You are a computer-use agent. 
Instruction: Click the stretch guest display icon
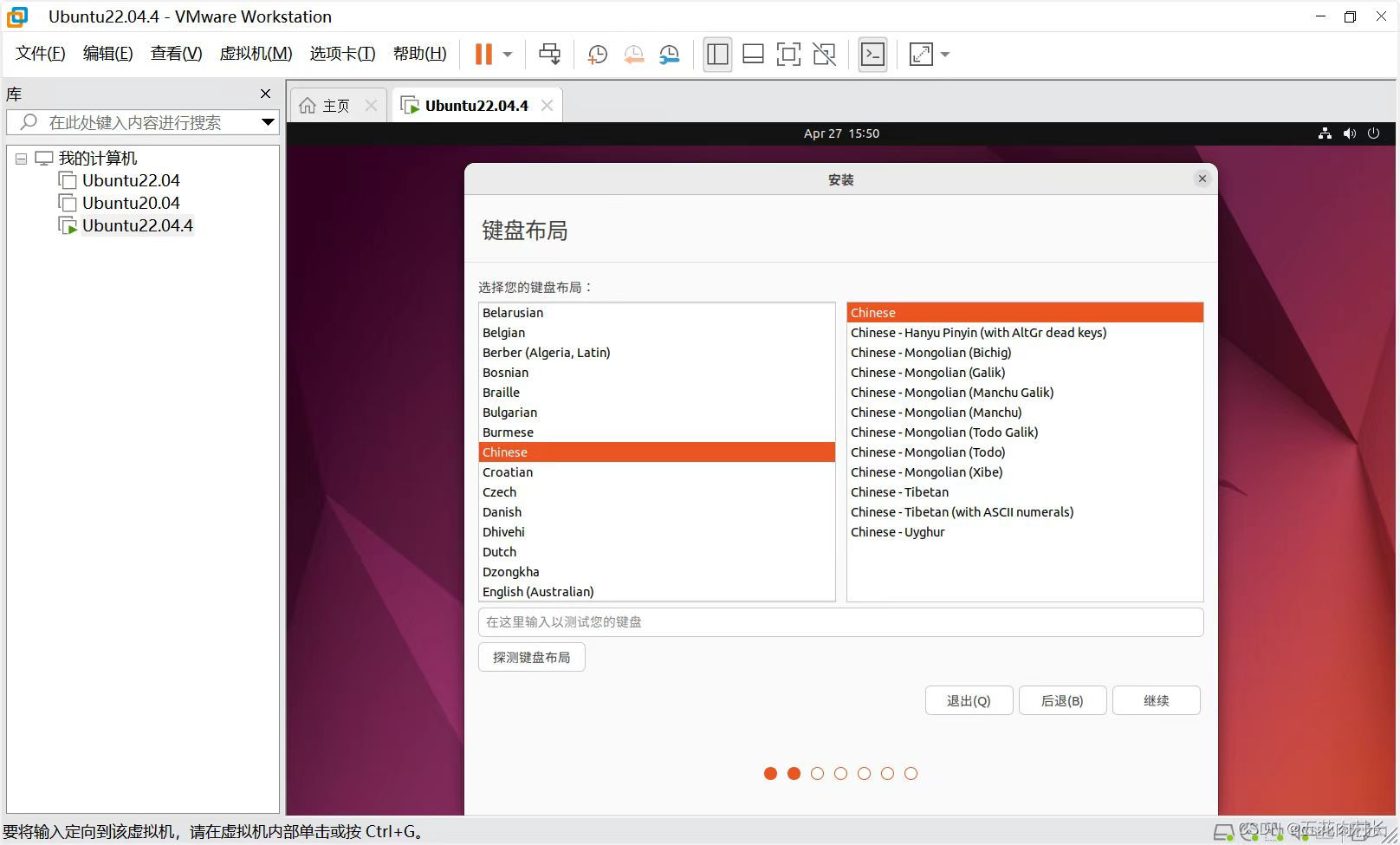(x=921, y=55)
